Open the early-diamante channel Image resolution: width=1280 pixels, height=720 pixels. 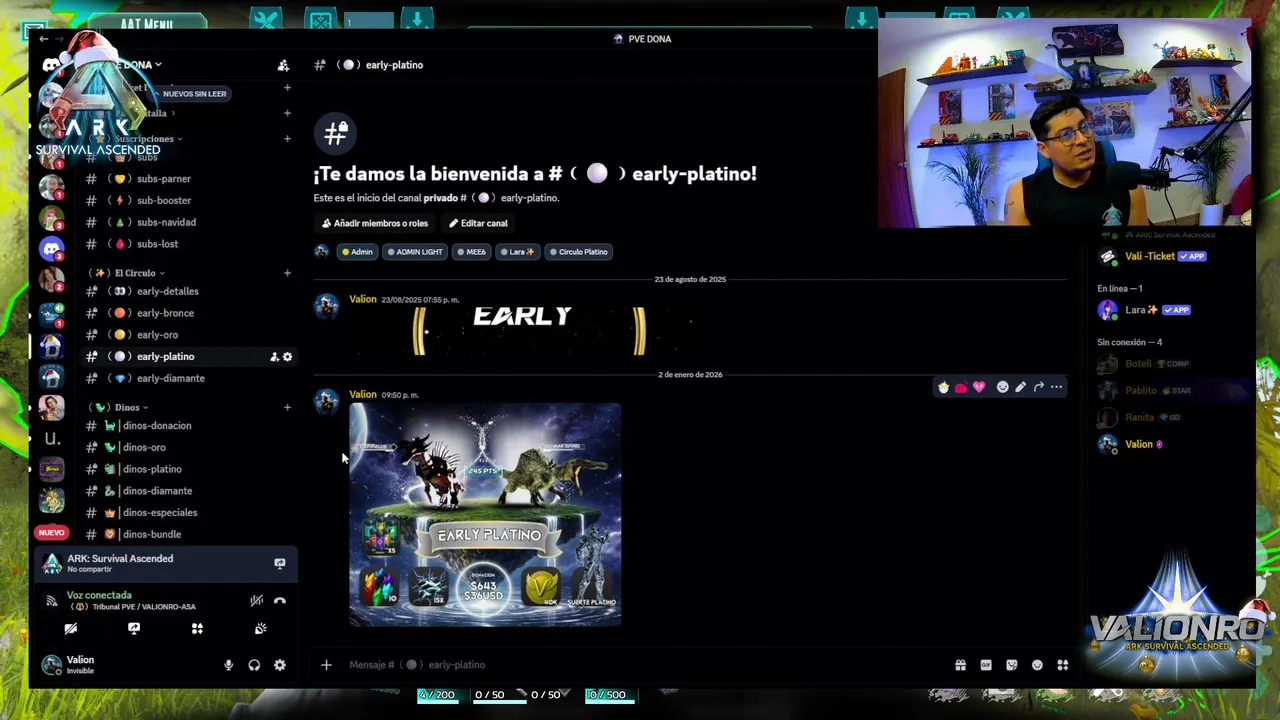click(188, 379)
